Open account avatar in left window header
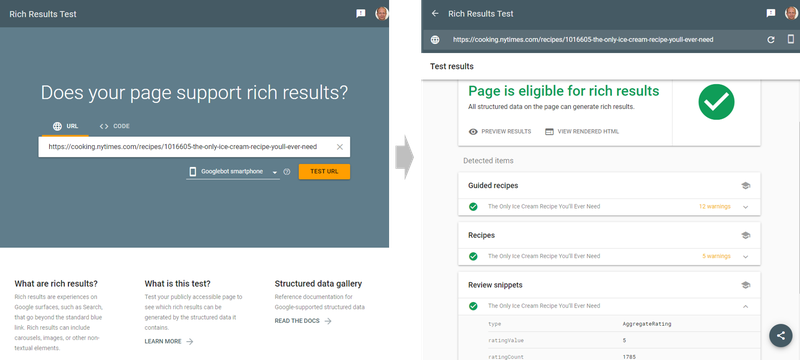The height and width of the screenshot is (360, 800). (x=382, y=14)
